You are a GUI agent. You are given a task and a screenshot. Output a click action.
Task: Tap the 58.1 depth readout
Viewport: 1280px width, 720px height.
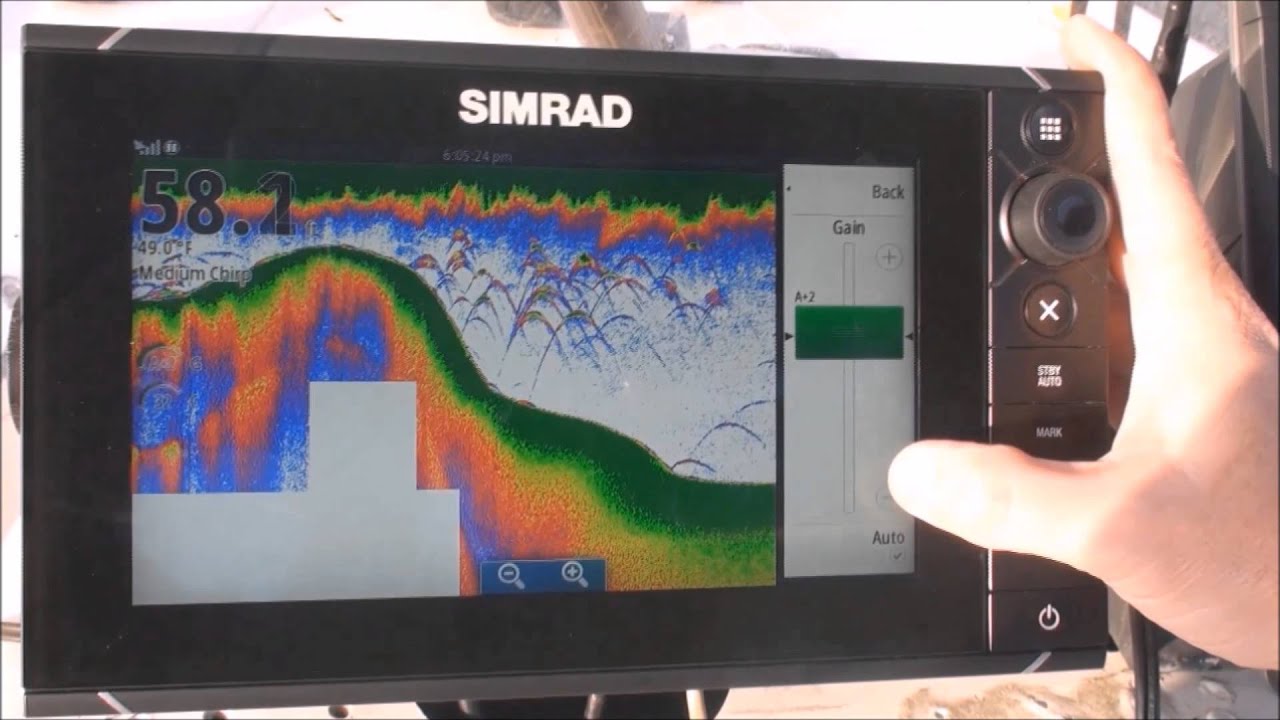click(x=219, y=204)
